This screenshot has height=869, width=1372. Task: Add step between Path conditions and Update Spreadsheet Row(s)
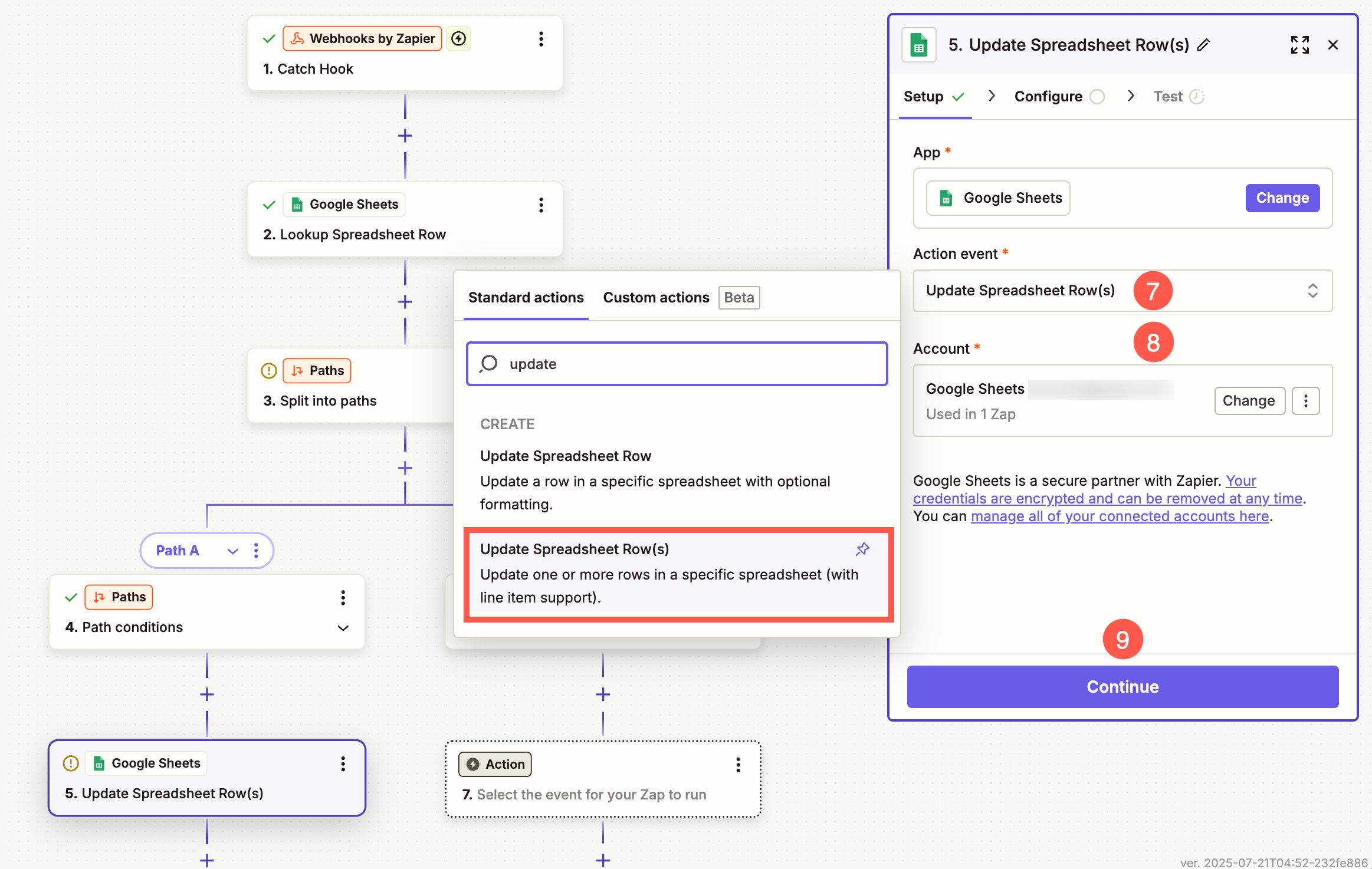pos(206,694)
